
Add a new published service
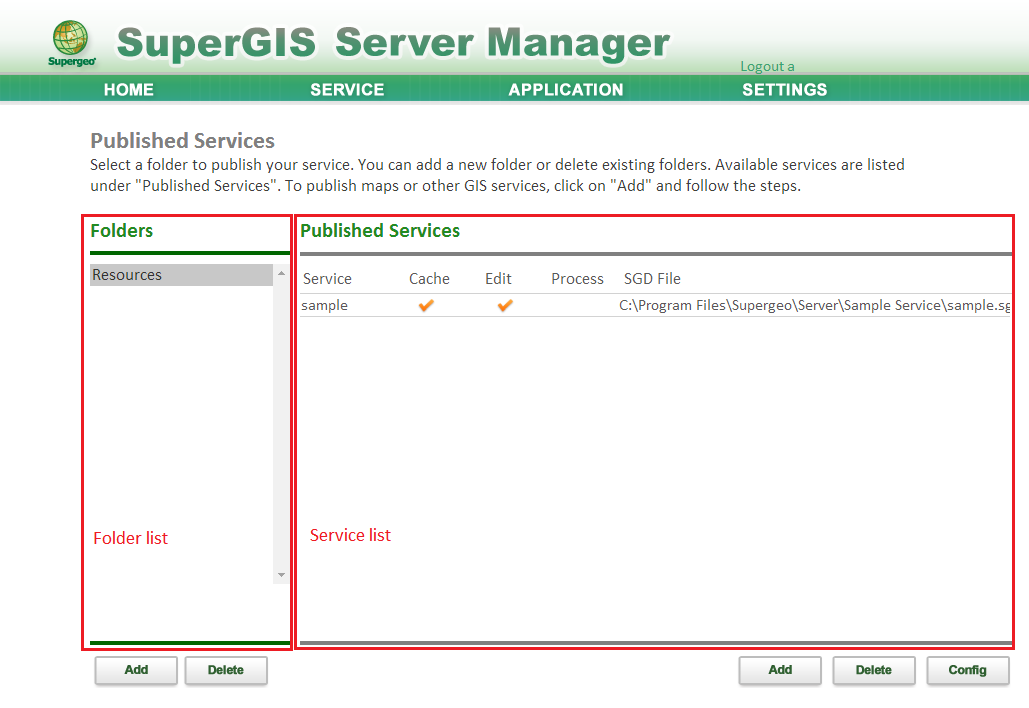780,670
